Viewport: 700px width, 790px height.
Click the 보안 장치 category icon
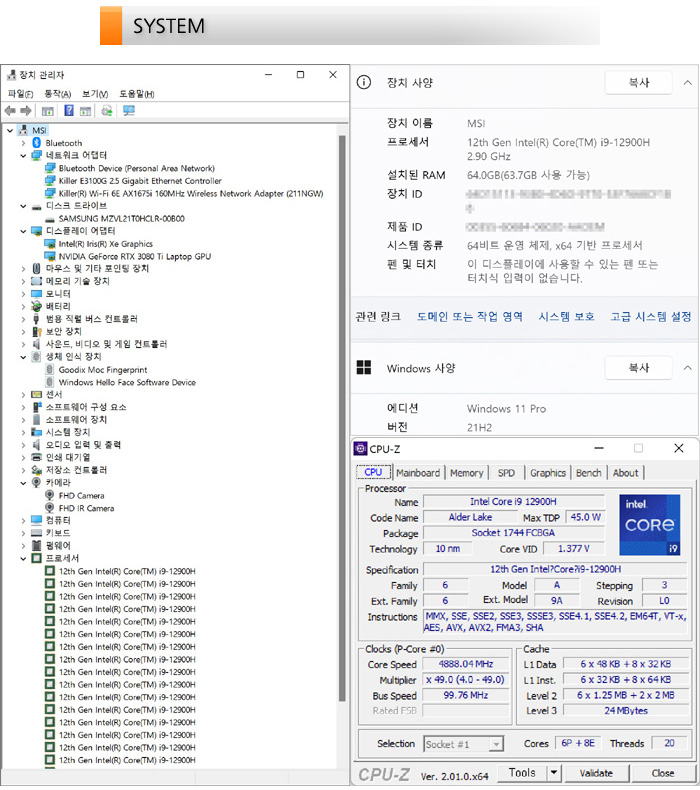36,332
